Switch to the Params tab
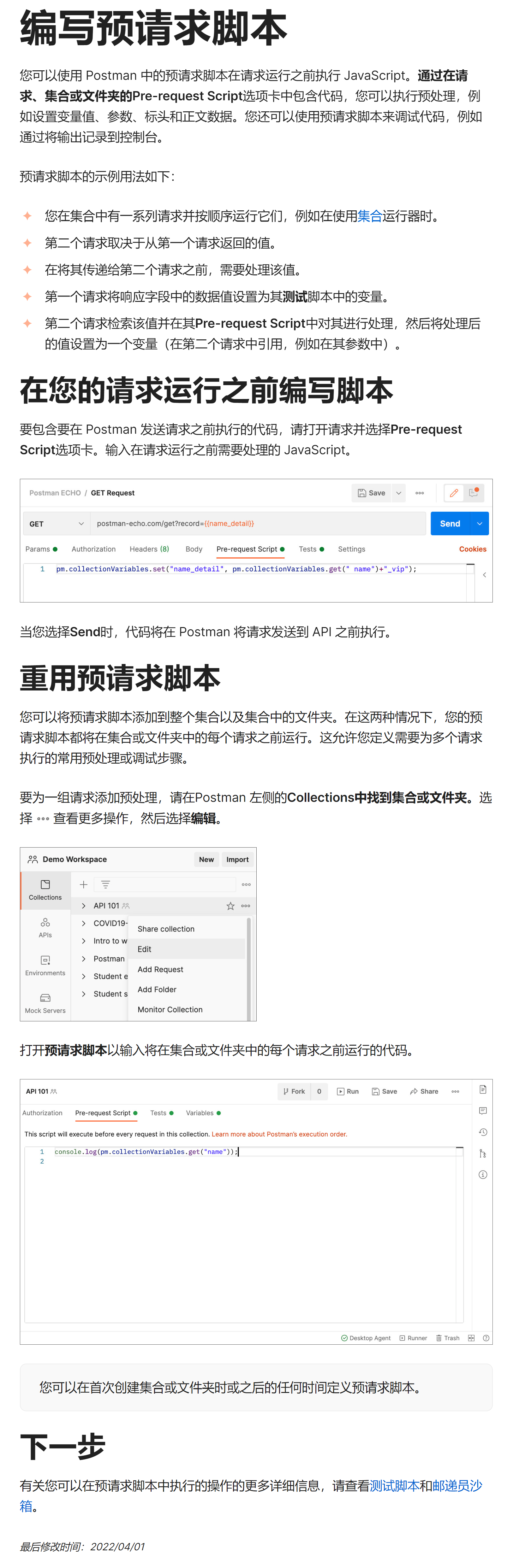Image resolution: width=513 pixels, height=1568 pixels. pos(41,549)
